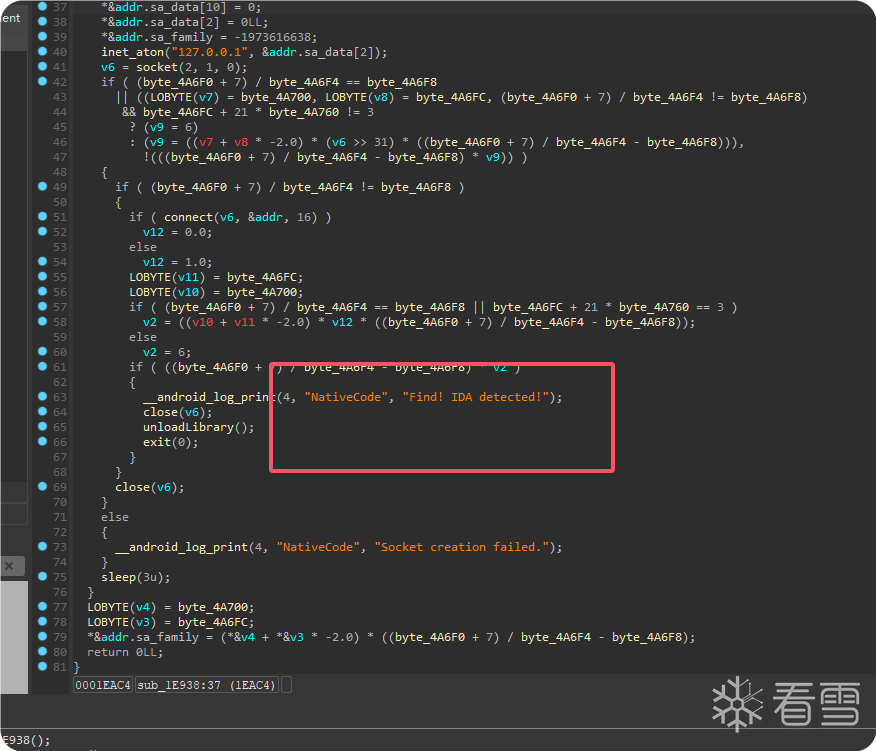
Task: Click the blue dot beside line 57
Action: (x=42, y=306)
